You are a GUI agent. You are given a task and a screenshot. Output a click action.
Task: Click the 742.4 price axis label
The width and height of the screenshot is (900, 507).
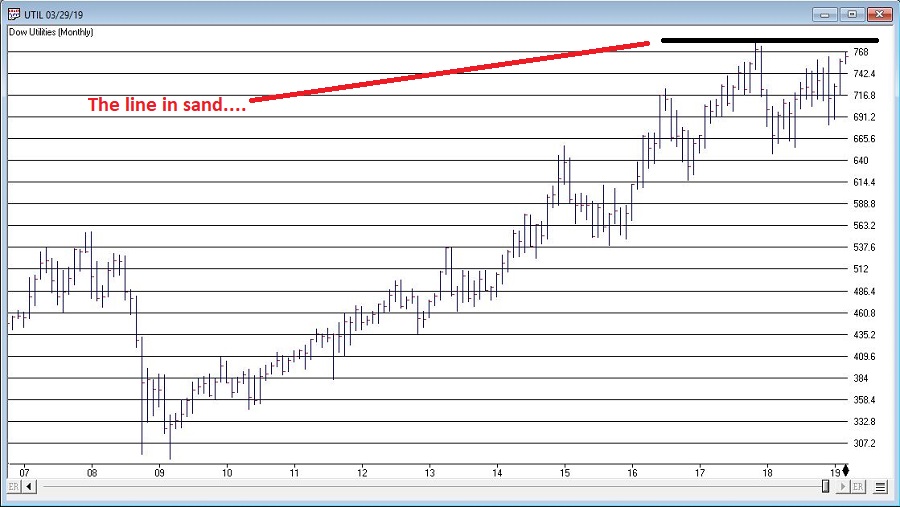[864, 73]
